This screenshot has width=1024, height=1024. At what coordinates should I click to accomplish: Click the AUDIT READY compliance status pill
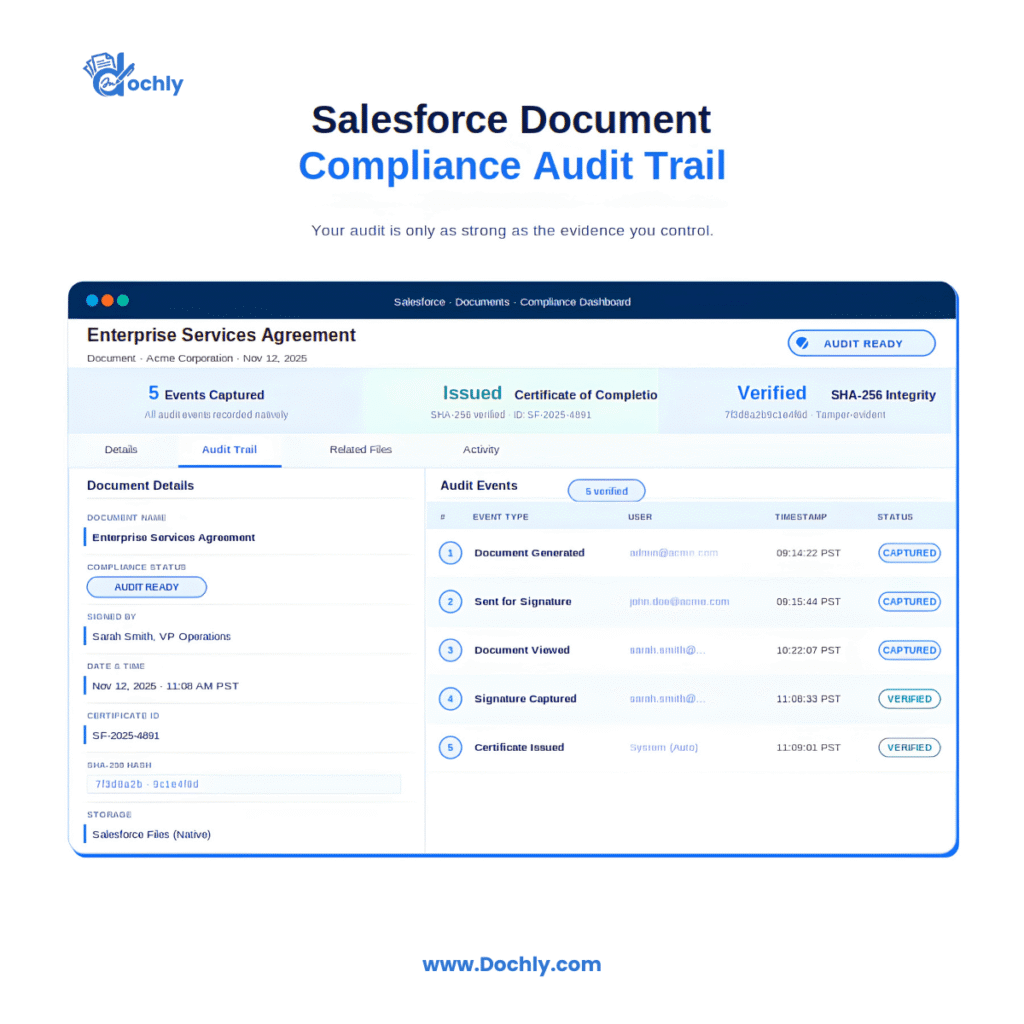pyautogui.click(x=146, y=587)
